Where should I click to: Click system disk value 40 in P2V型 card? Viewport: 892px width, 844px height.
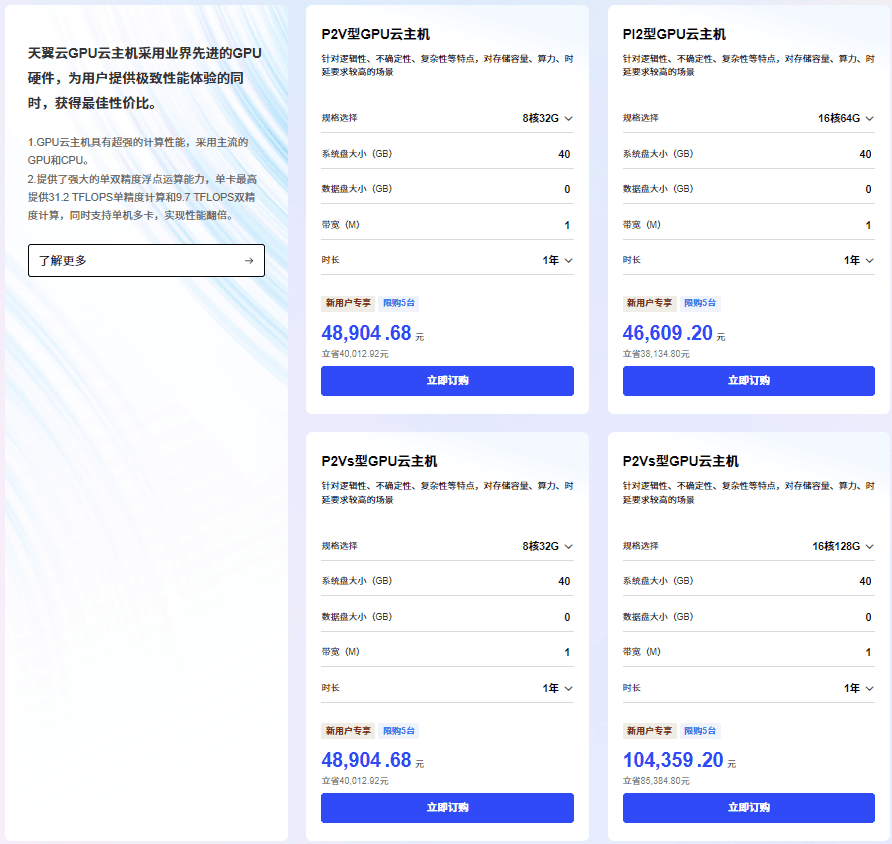564,154
